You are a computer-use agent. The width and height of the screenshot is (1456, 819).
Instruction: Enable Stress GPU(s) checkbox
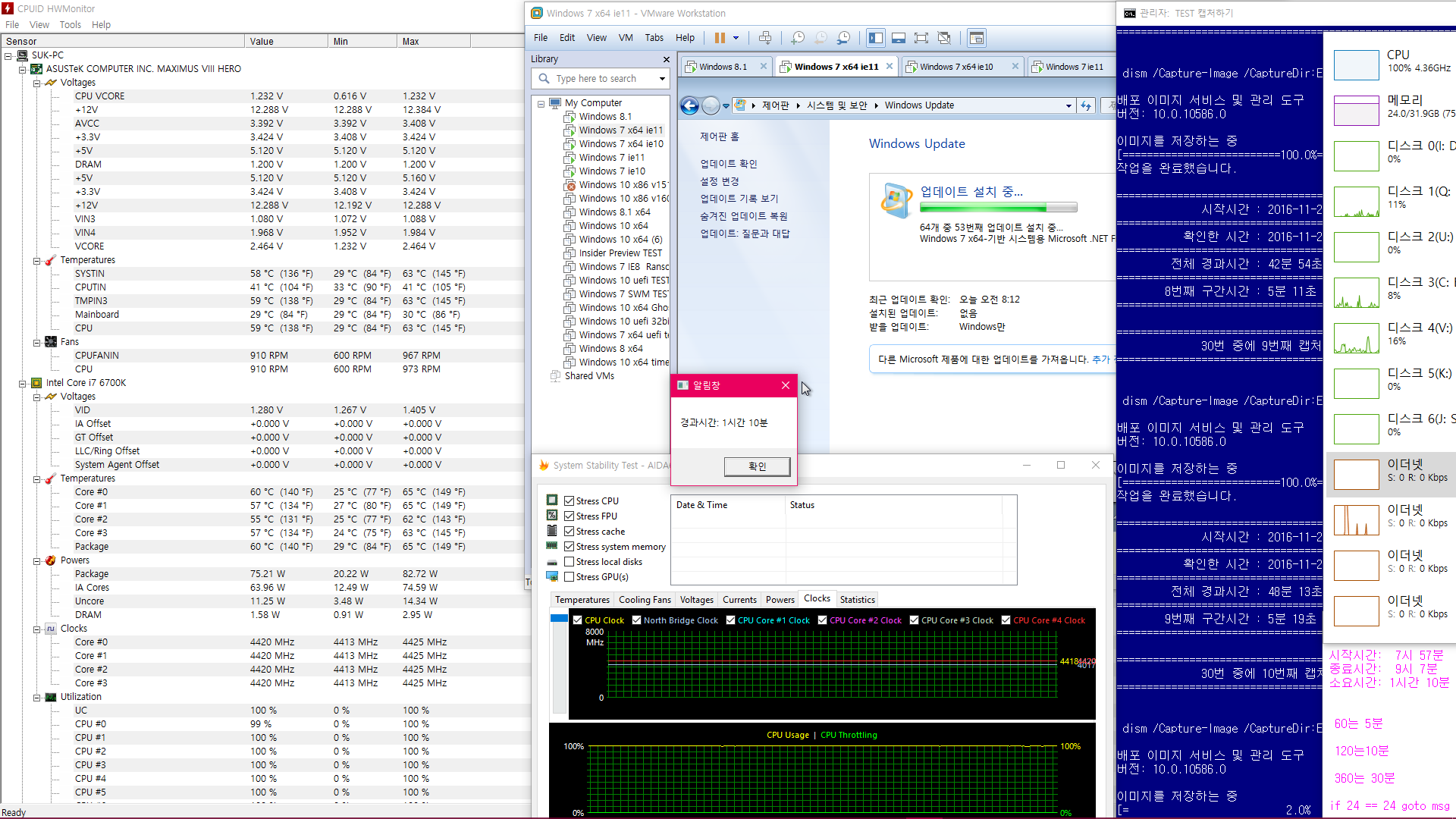(x=569, y=576)
